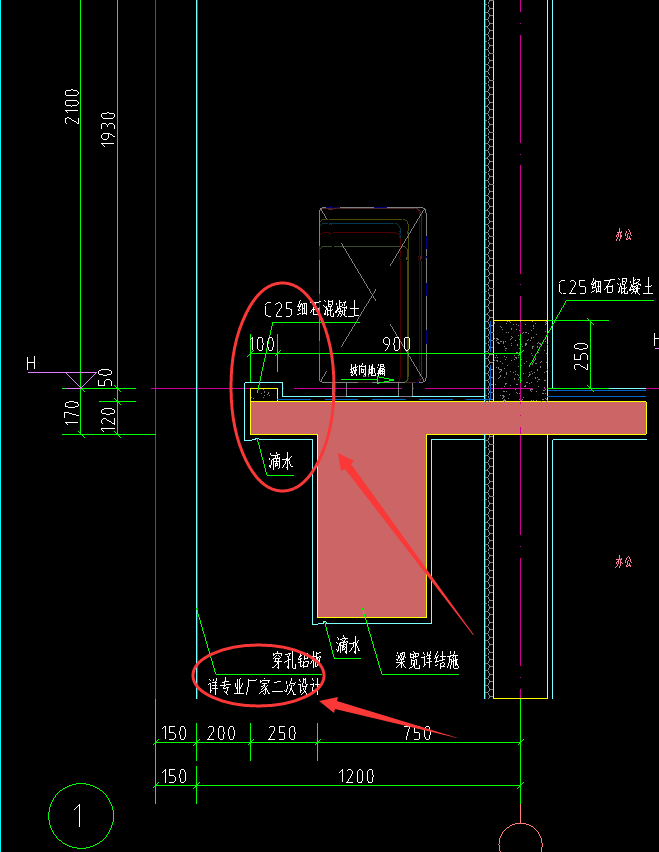Image resolution: width=659 pixels, height=852 pixels.
Task: Select the 详专业厂家二次设计 note
Action: click(x=265, y=687)
